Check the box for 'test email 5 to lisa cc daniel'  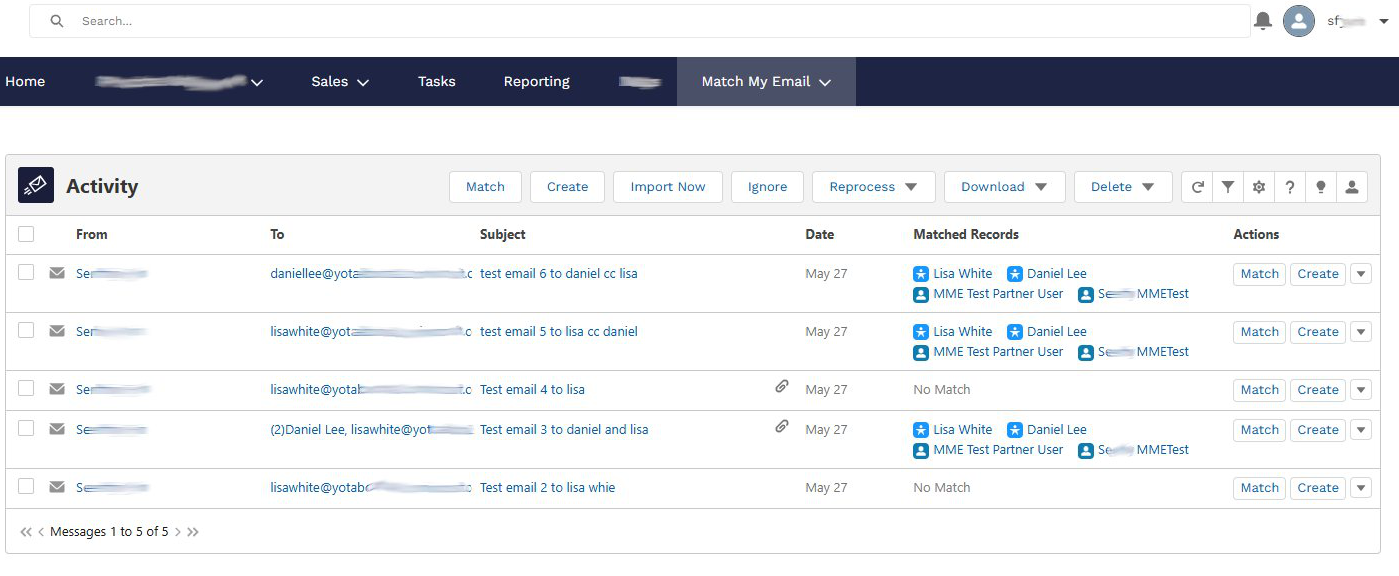point(26,330)
